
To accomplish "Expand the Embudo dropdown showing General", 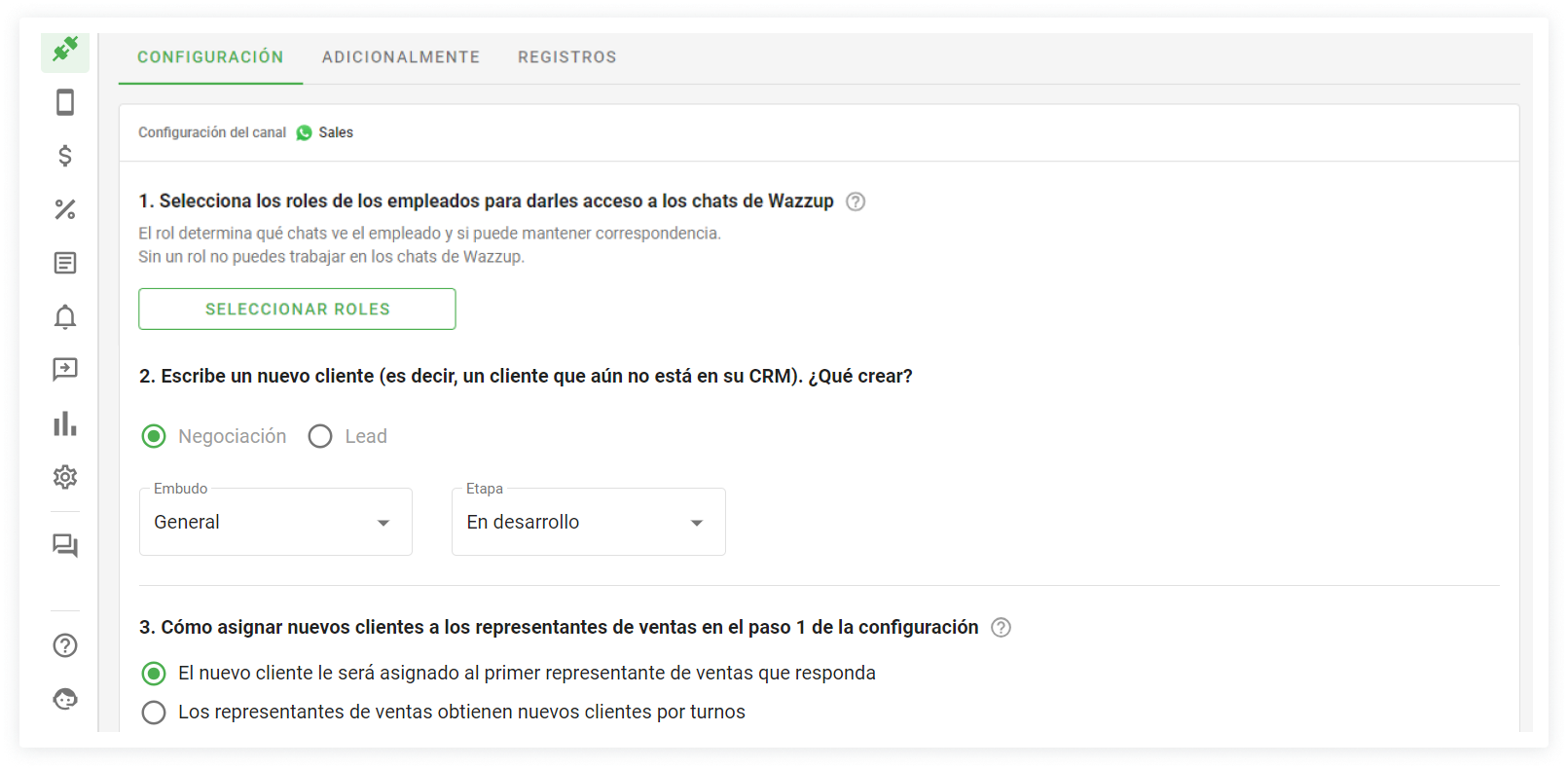I will tap(275, 523).
